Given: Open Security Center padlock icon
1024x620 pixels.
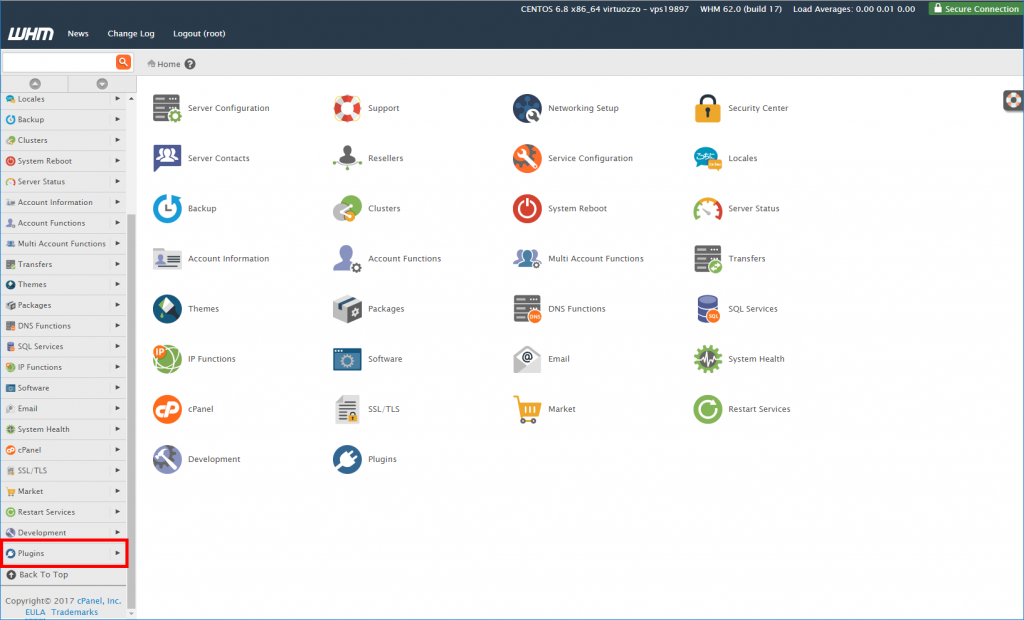Looking at the screenshot, I should pos(707,108).
